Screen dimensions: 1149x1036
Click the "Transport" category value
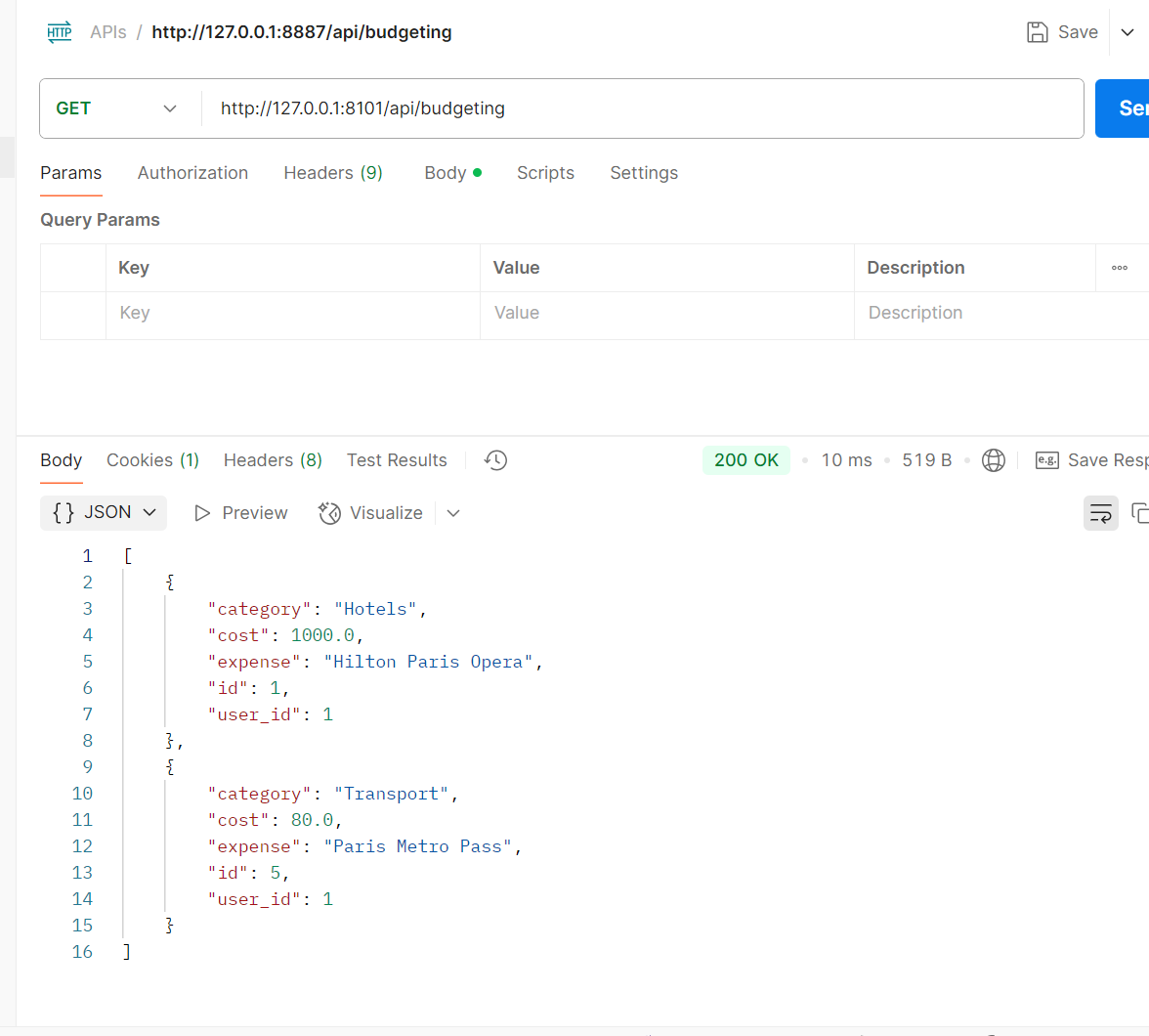click(391, 794)
